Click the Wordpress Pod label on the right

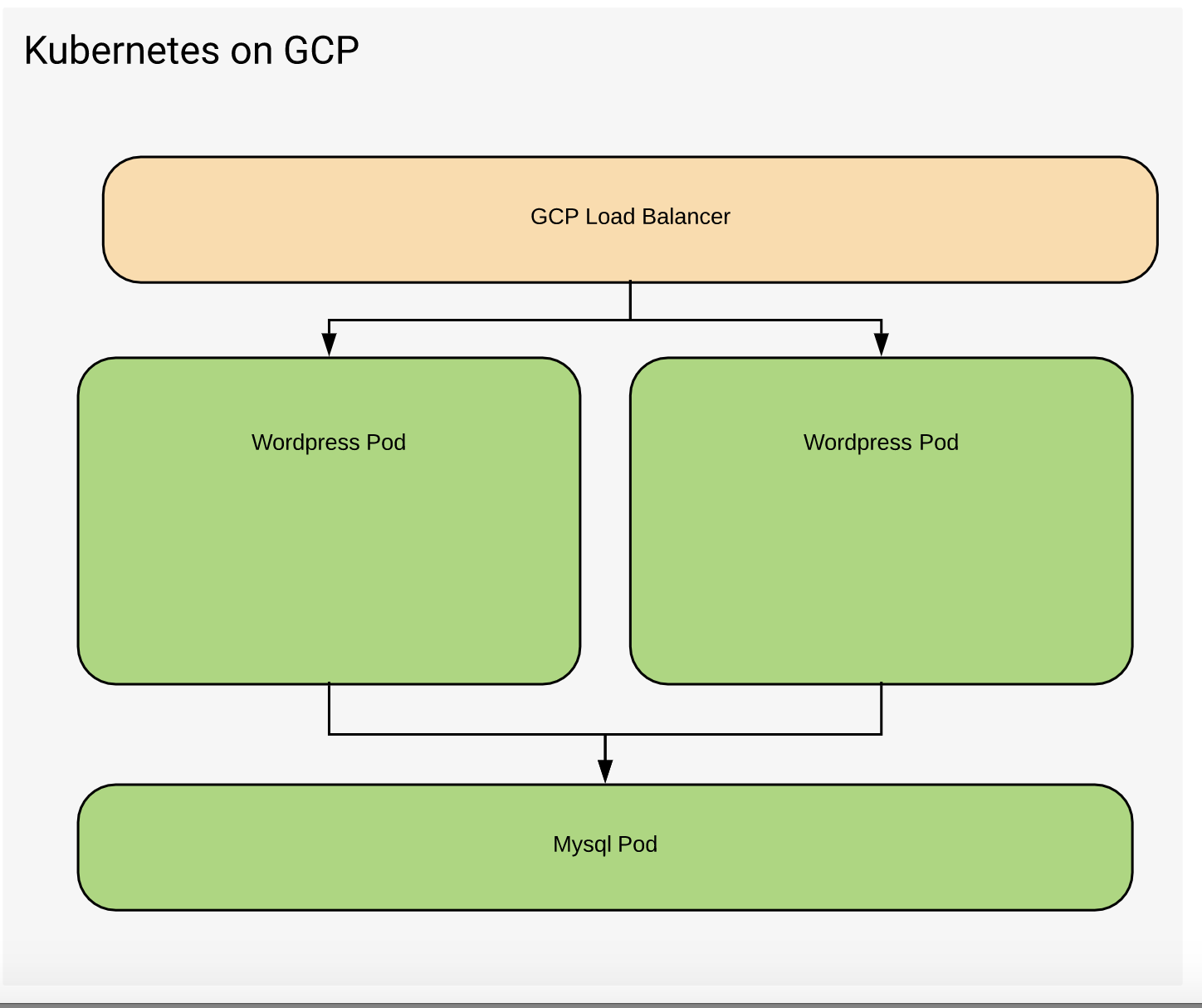(881, 443)
